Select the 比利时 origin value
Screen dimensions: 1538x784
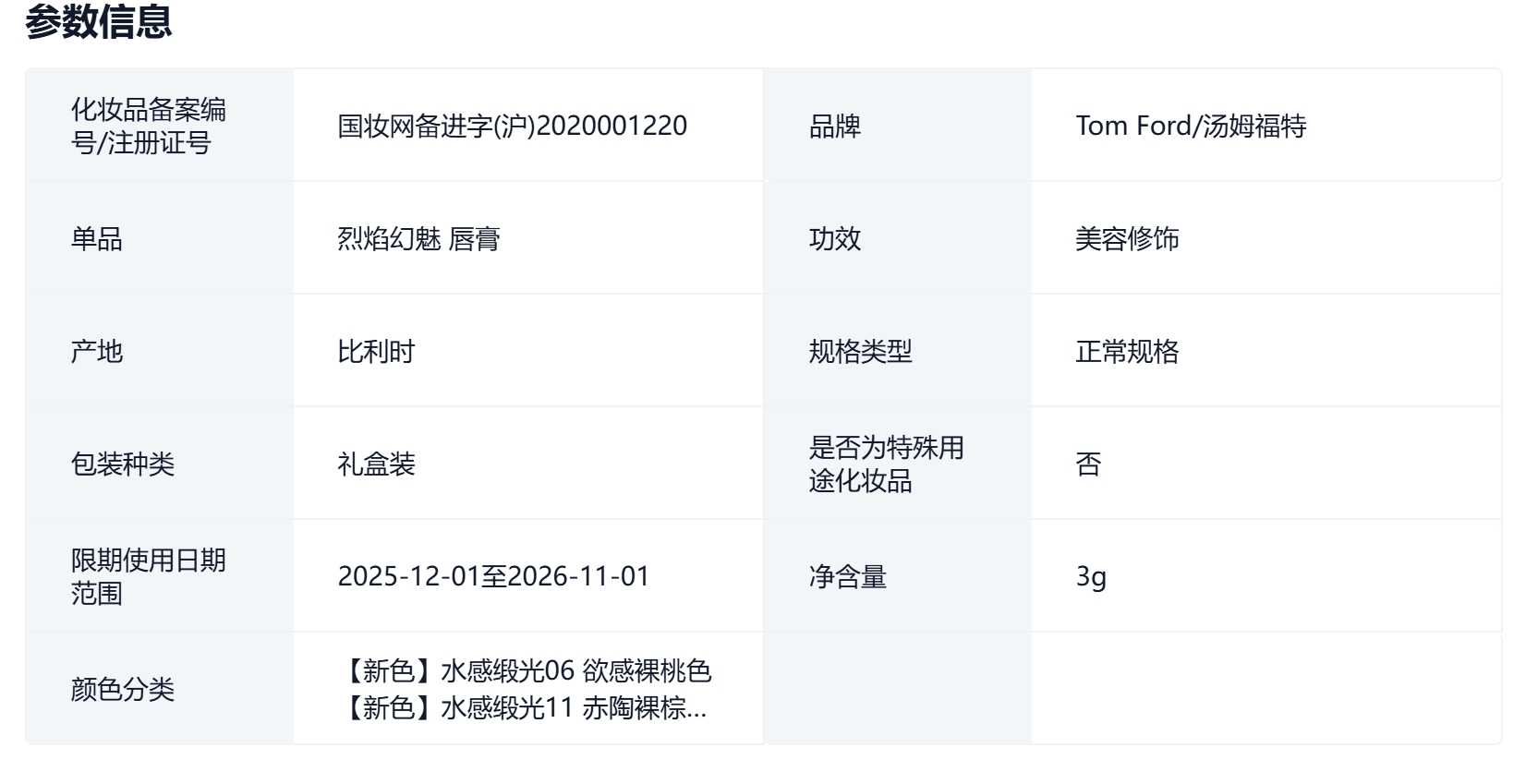[x=376, y=352]
